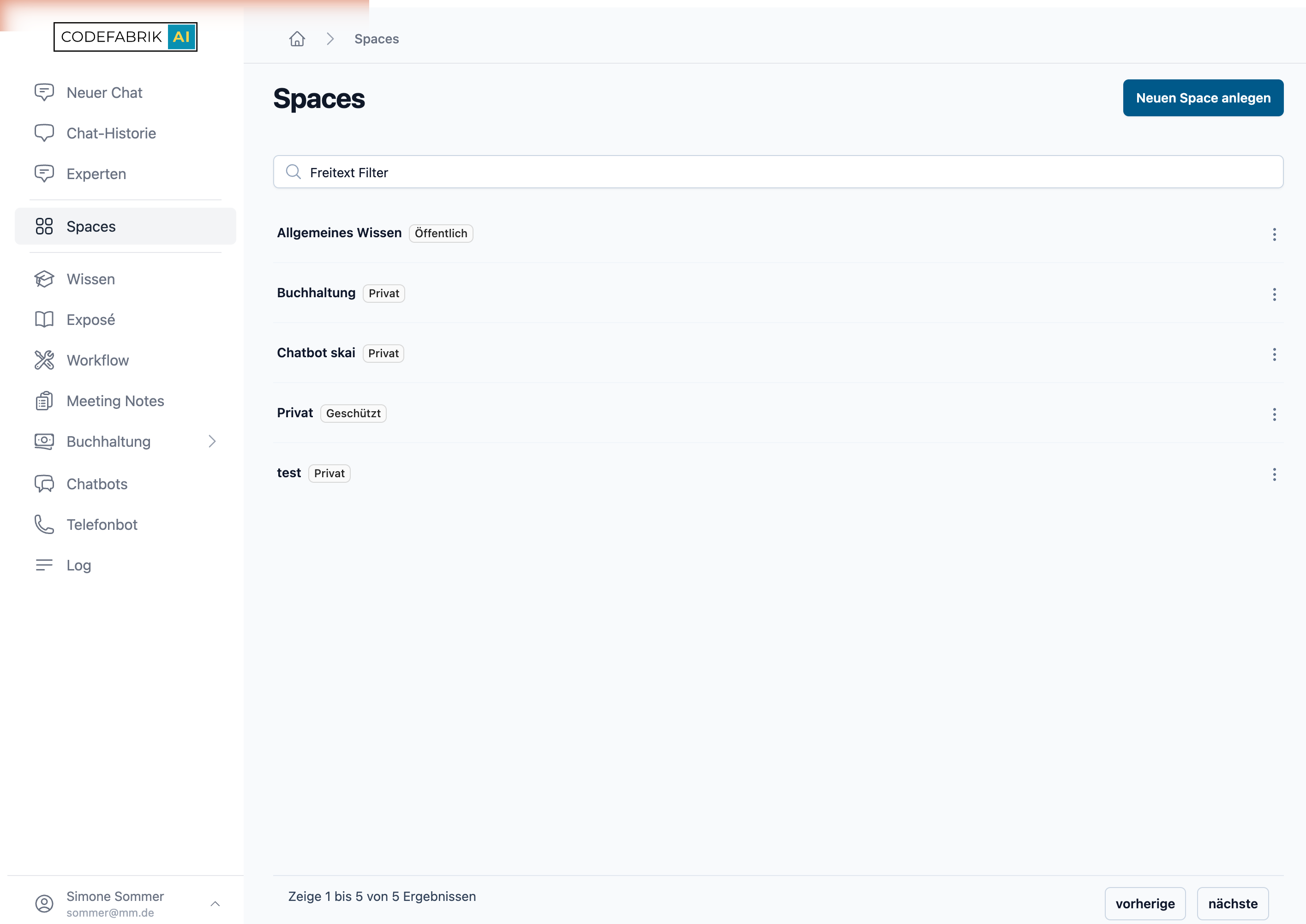Open Meeting Notes in the sidebar
Image resolution: width=1306 pixels, height=924 pixels.
(x=125, y=401)
